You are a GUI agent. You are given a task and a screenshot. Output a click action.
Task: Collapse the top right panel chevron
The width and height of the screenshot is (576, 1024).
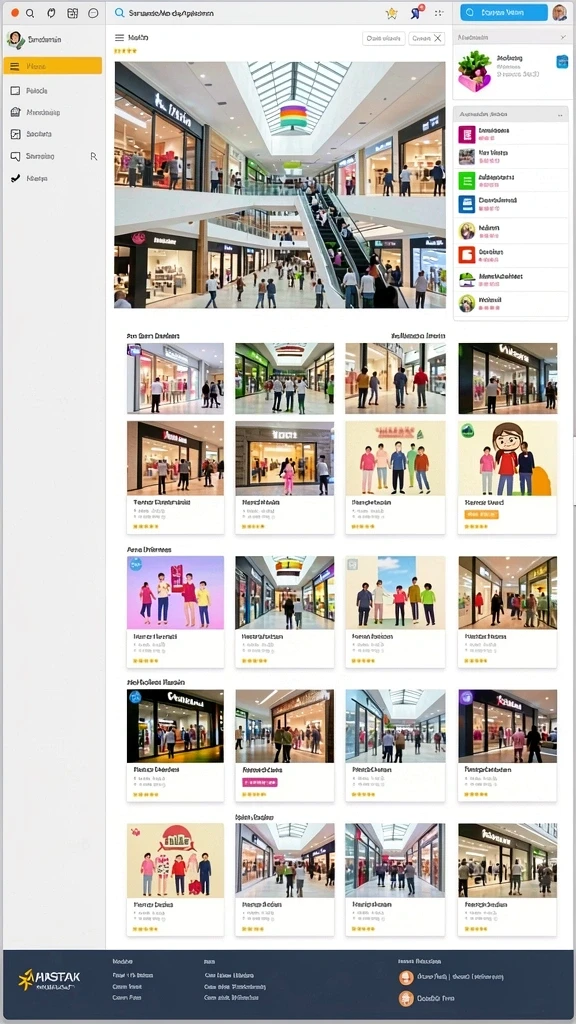[563, 38]
